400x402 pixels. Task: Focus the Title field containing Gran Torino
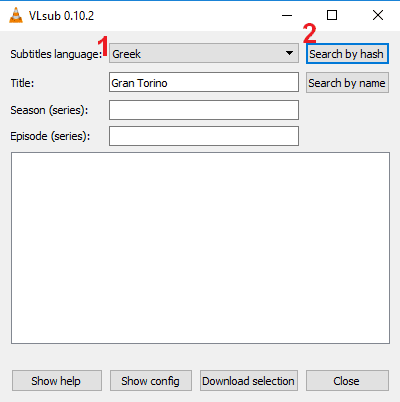(x=204, y=82)
